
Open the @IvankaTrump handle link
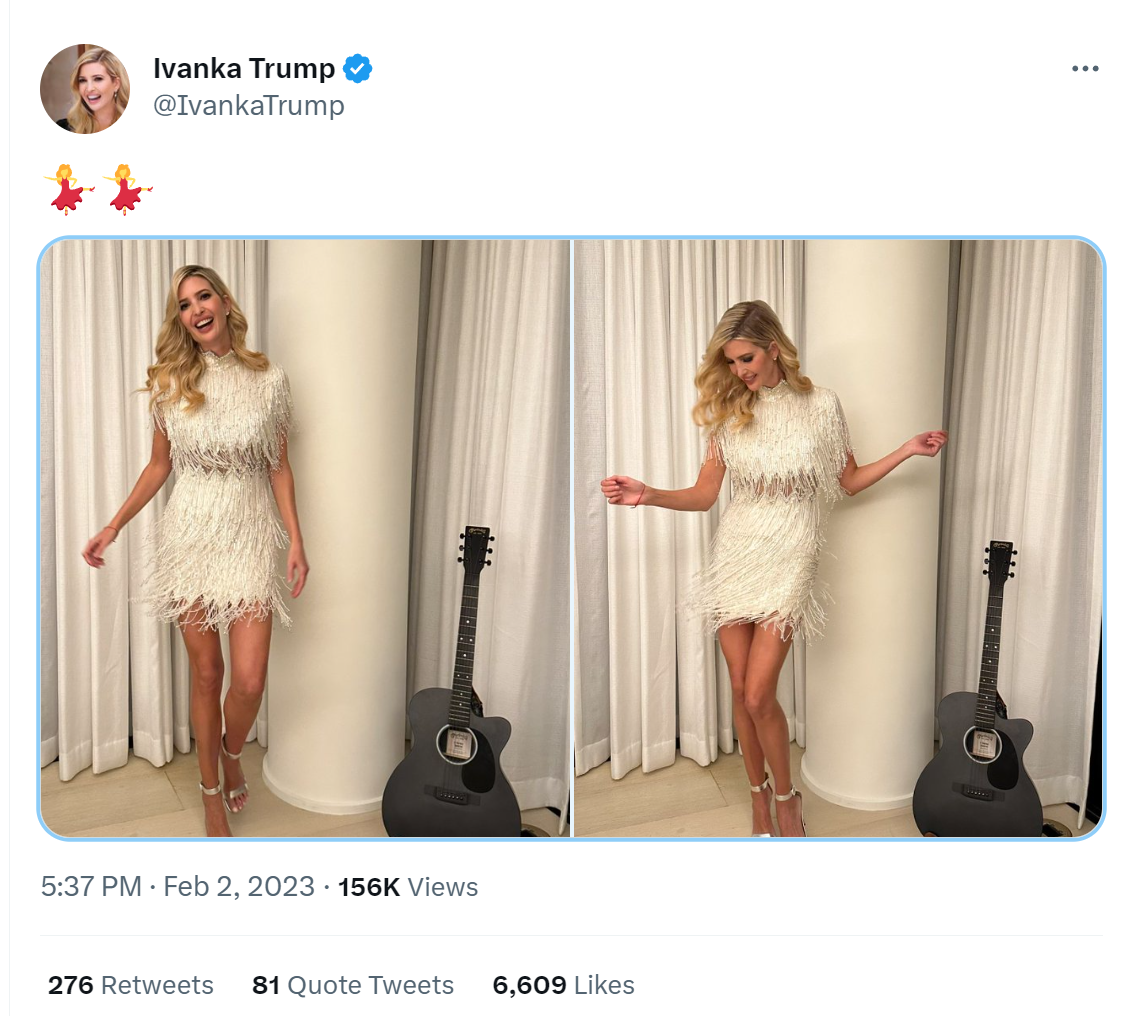pyautogui.click(x=249, y=105)
